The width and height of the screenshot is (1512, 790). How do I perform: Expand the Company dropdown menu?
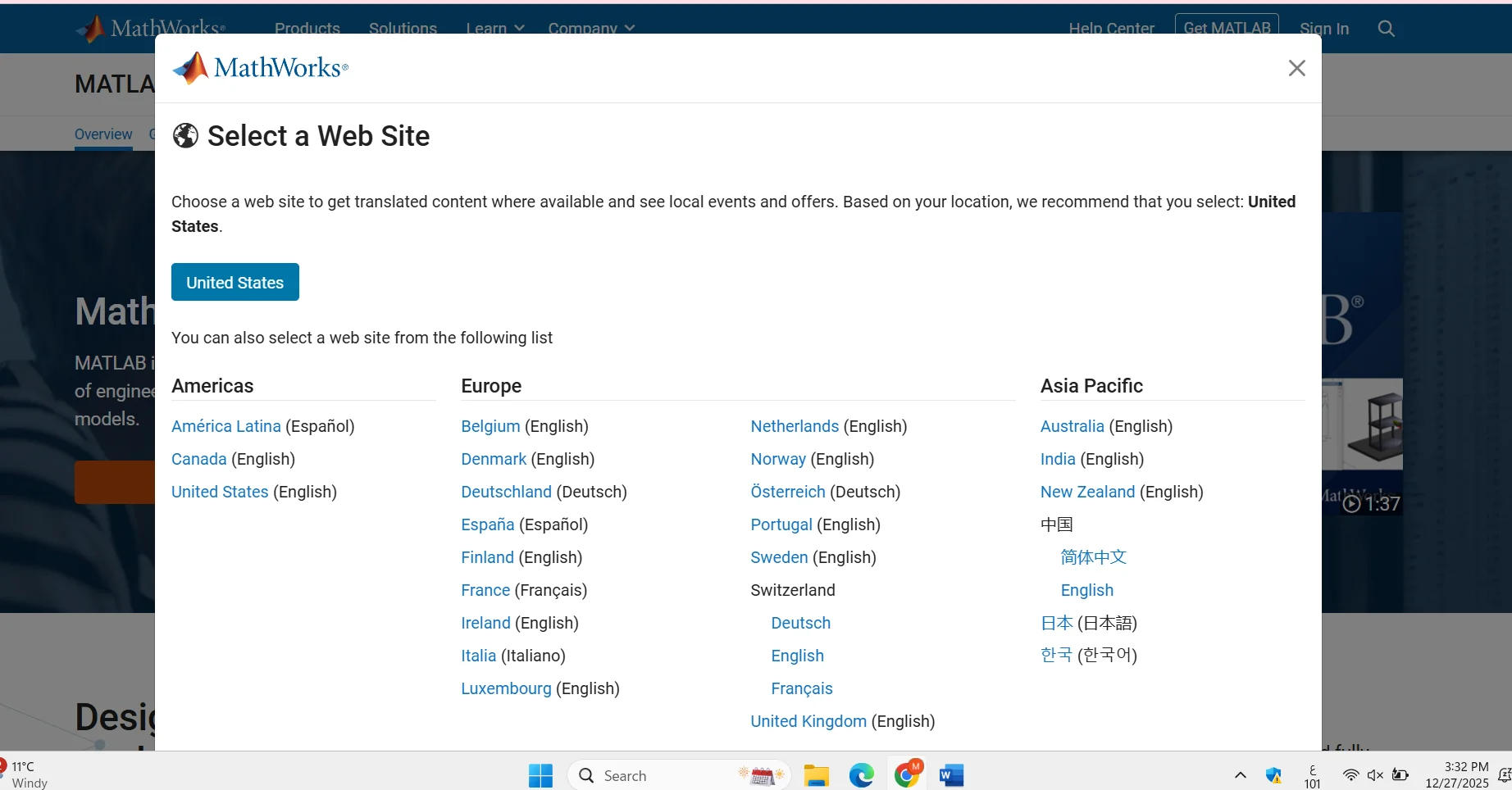click(x=591, y=28)
